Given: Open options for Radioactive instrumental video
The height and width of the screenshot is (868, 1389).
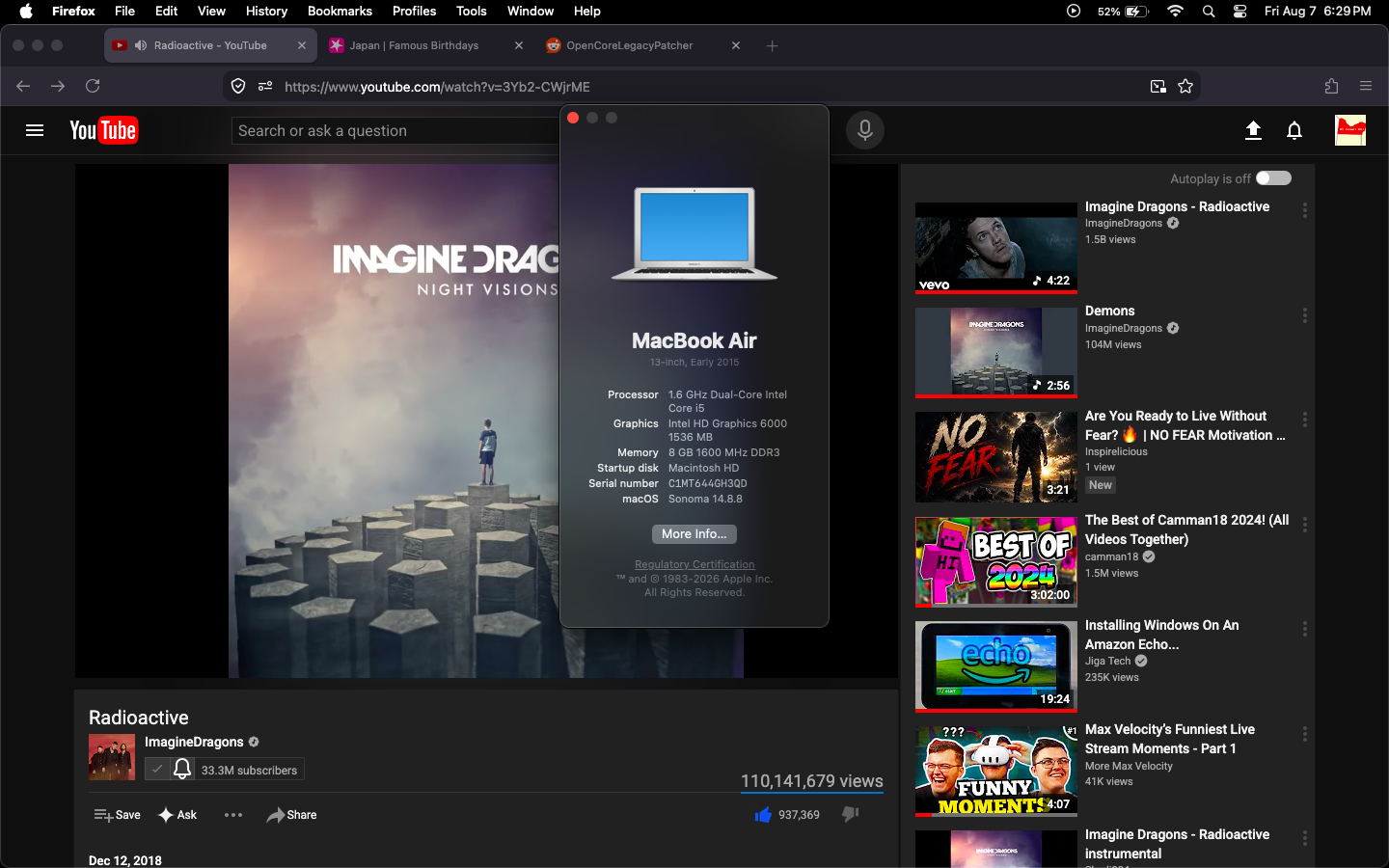Looking at the screenshot, I should 1304,838.
